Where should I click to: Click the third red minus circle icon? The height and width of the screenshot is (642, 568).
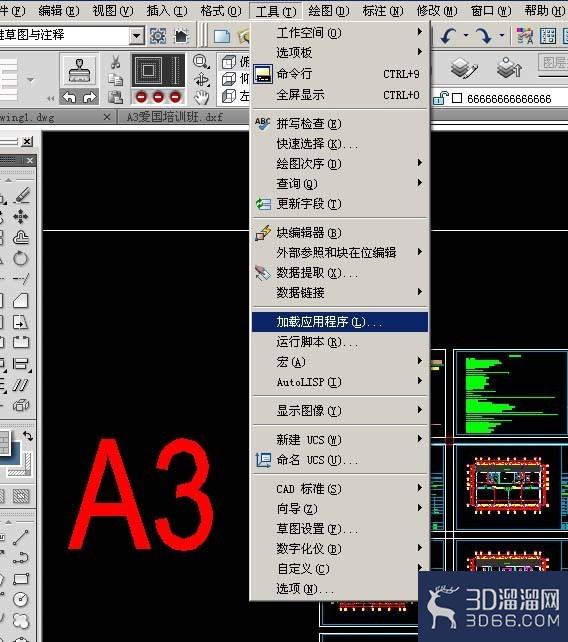175,97
